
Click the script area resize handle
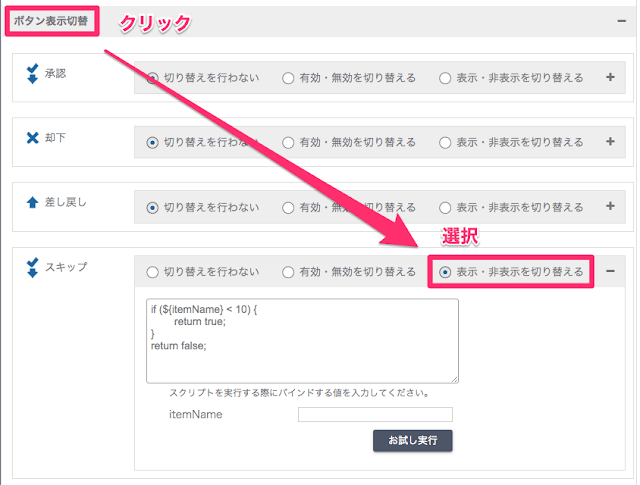[x=454, y=379]
